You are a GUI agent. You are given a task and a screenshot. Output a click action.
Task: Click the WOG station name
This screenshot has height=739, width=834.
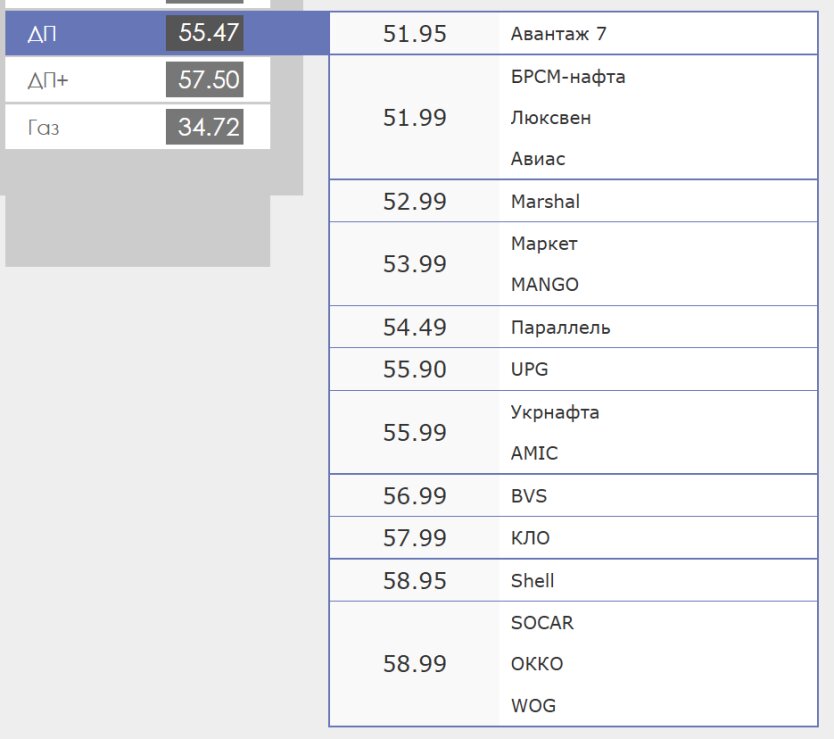point(533,705)
